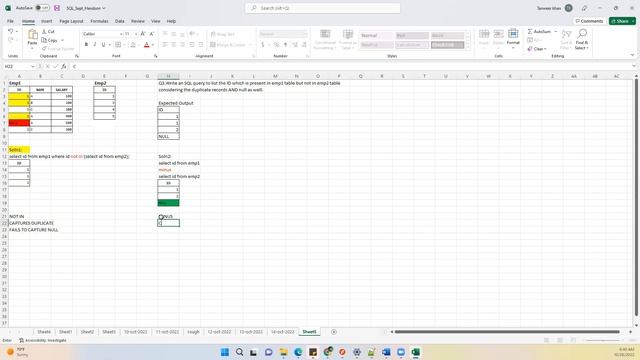Click the Redo icon
This screenshot has width=640, height=360.
point(11,40)
